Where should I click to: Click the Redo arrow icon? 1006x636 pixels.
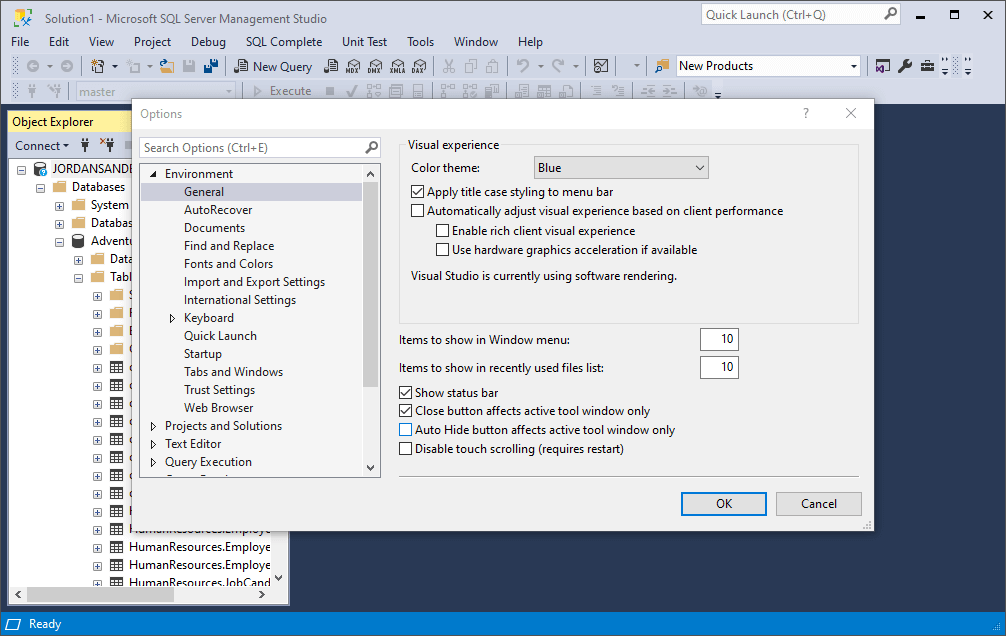pyautogui.click(x=558, y=66)
